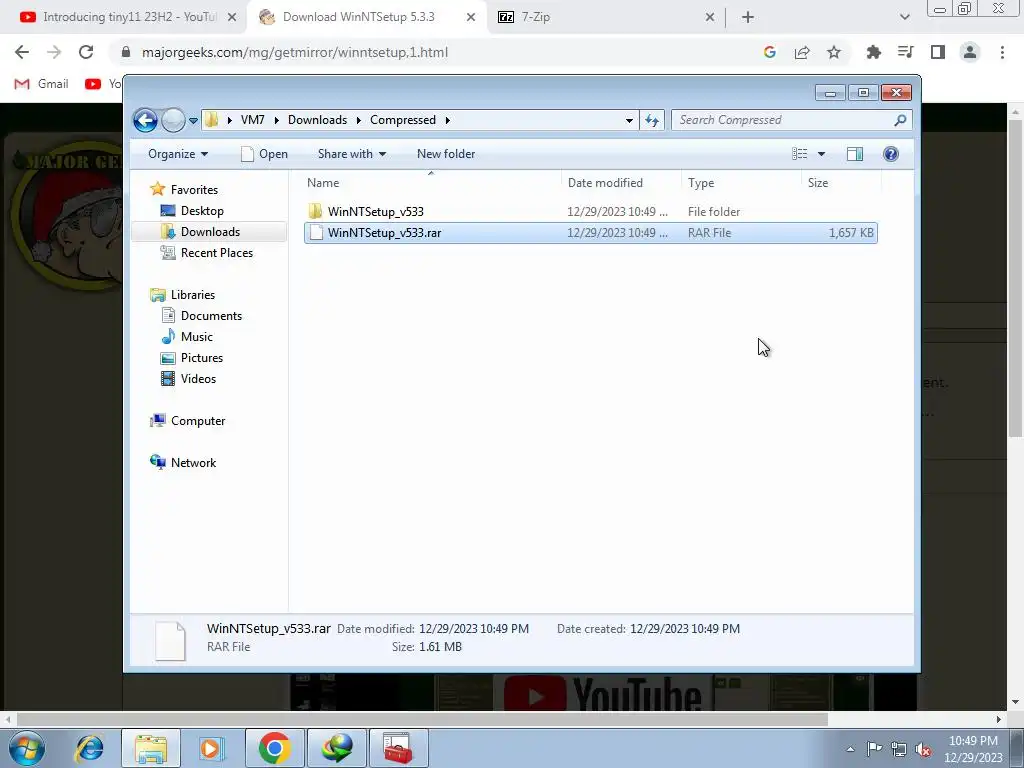This screenshot has width=1024, height=768.
Task: Open Chrome extensions puzzle icon
Action: tap(873, 52)
